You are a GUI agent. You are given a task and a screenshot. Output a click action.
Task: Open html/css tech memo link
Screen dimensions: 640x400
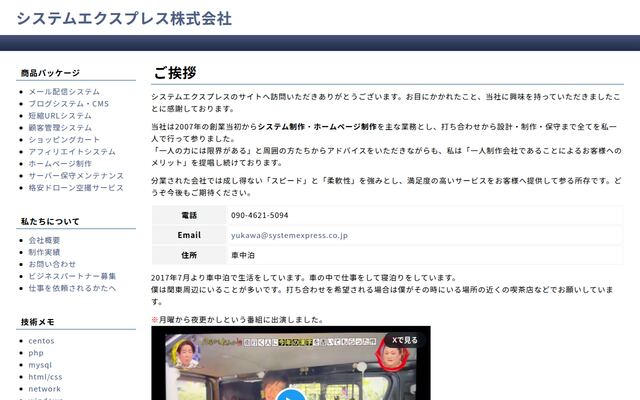click(x=45, y=377)
